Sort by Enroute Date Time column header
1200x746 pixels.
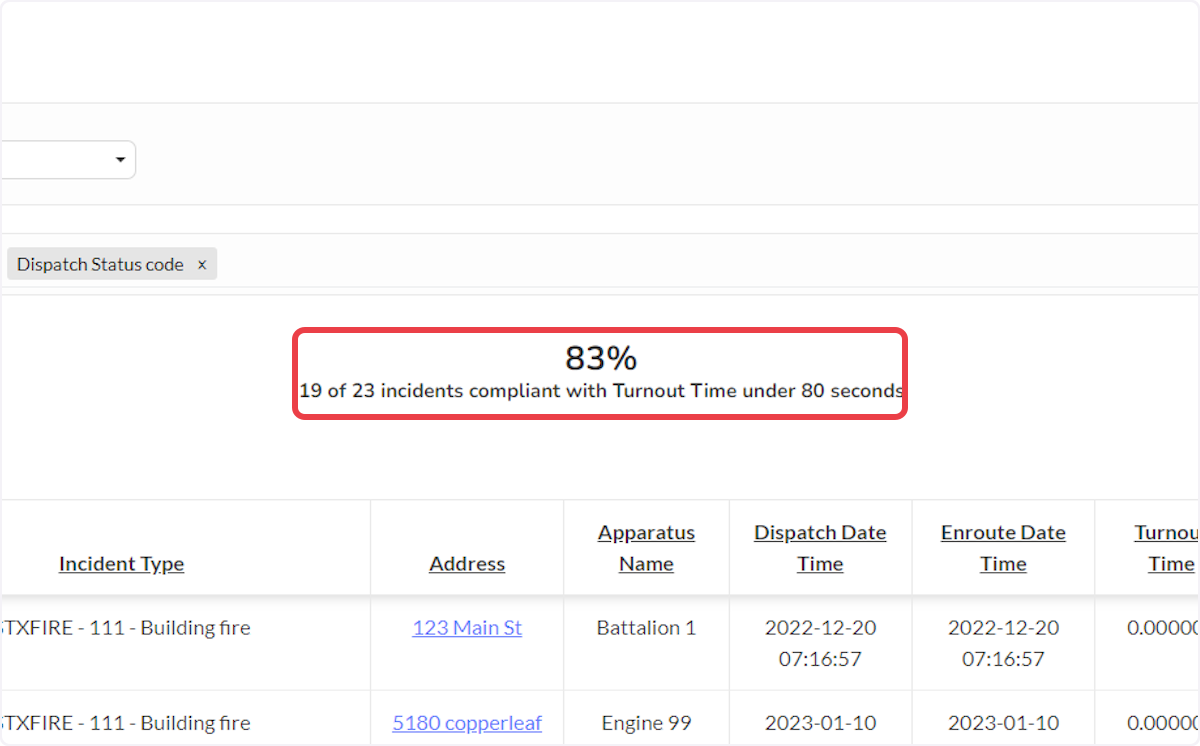pos(1003,548)
